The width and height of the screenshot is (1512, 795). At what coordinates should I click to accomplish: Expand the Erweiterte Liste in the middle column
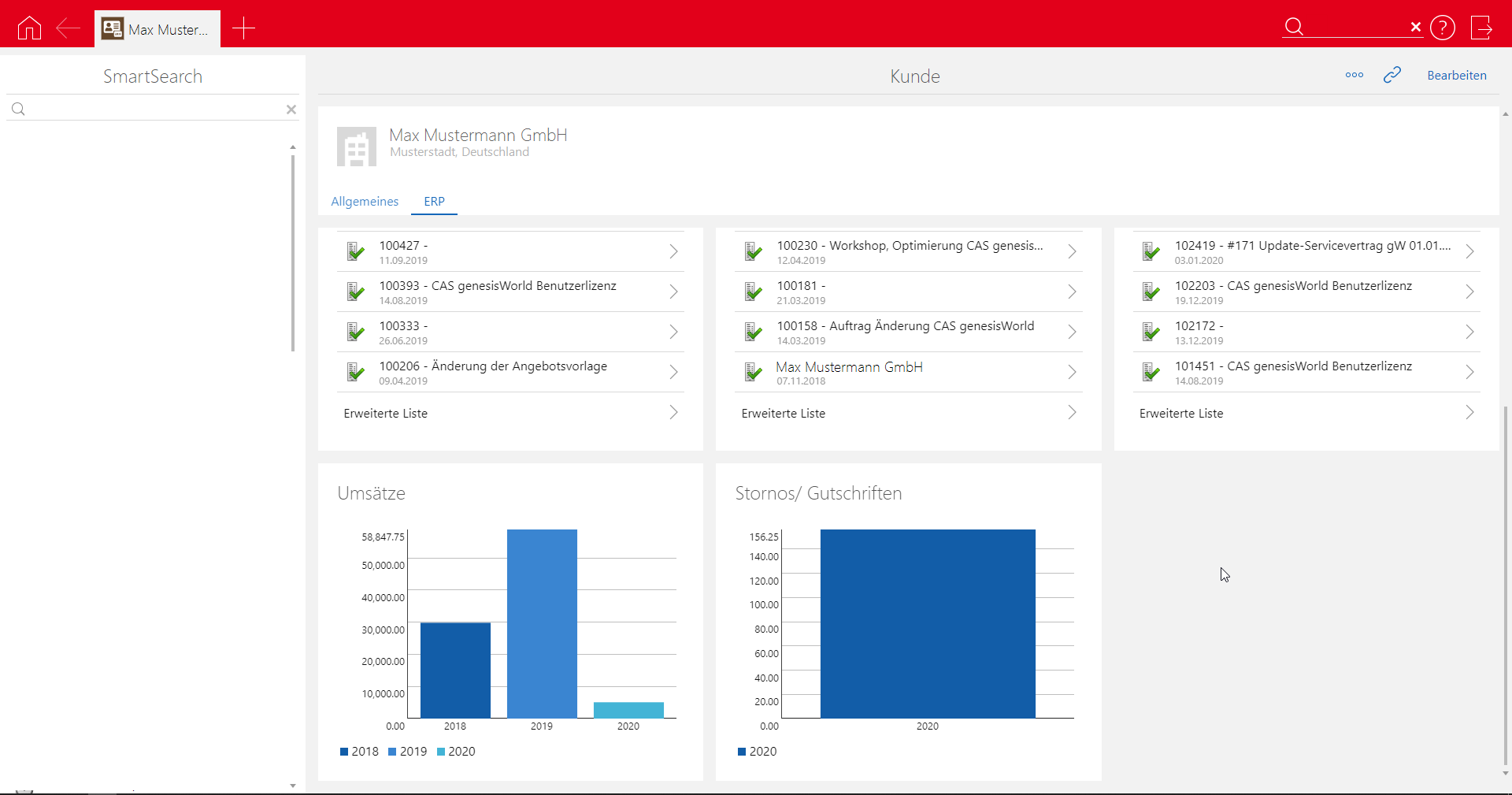(x=1071, y=413)
